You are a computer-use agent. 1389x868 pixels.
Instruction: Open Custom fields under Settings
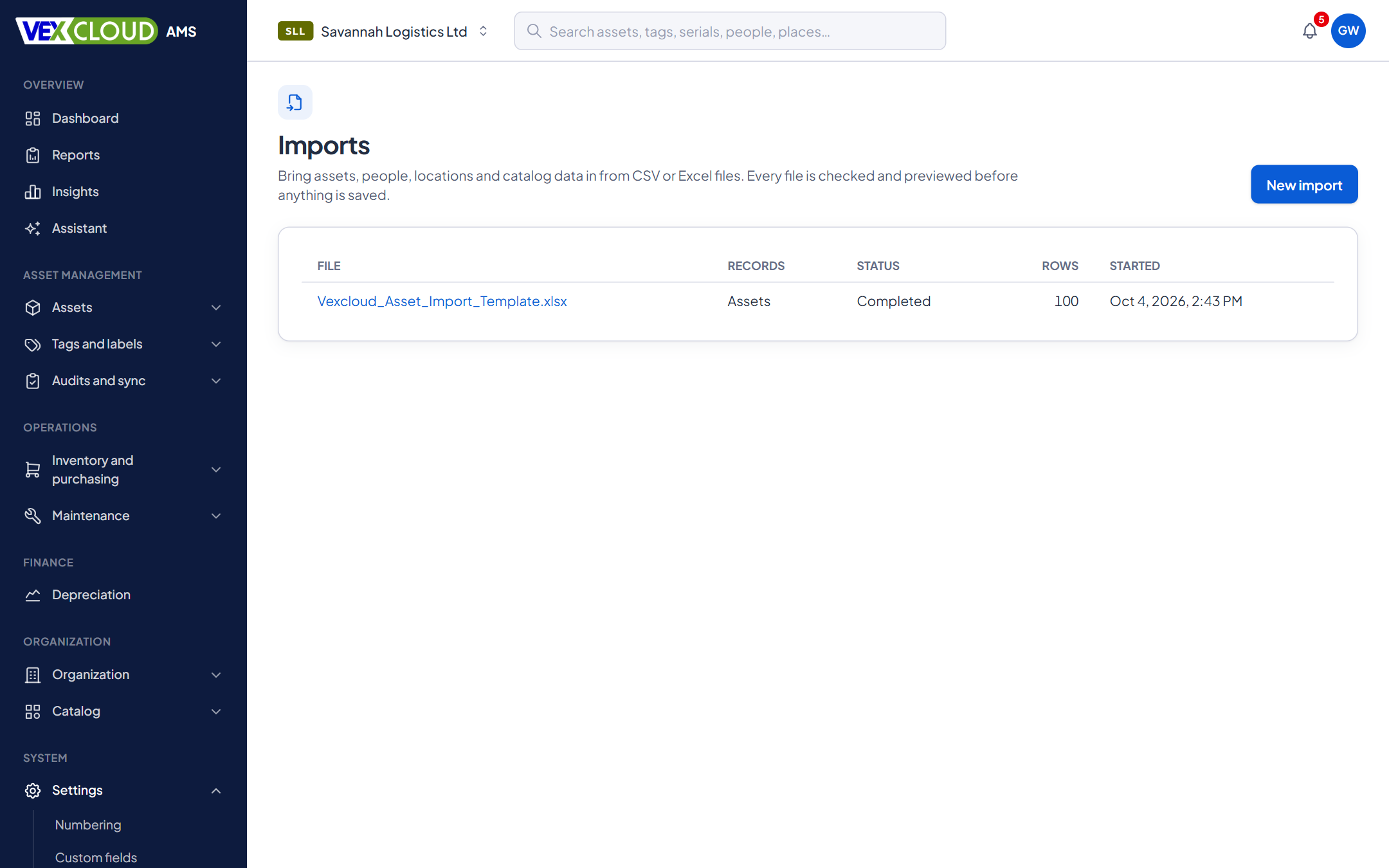point(96,858)
